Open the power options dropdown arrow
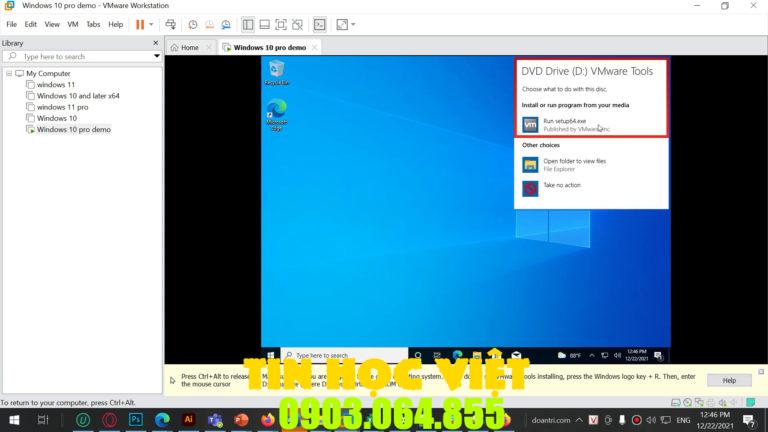768x432 pixels. tap(151, 24)
